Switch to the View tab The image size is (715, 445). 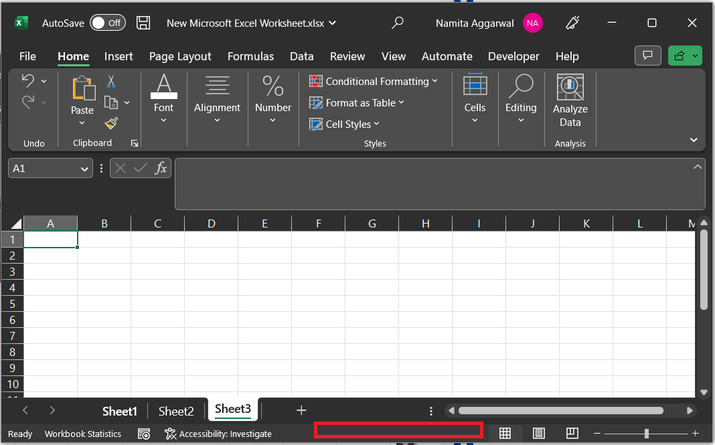[x=393, y=56]
